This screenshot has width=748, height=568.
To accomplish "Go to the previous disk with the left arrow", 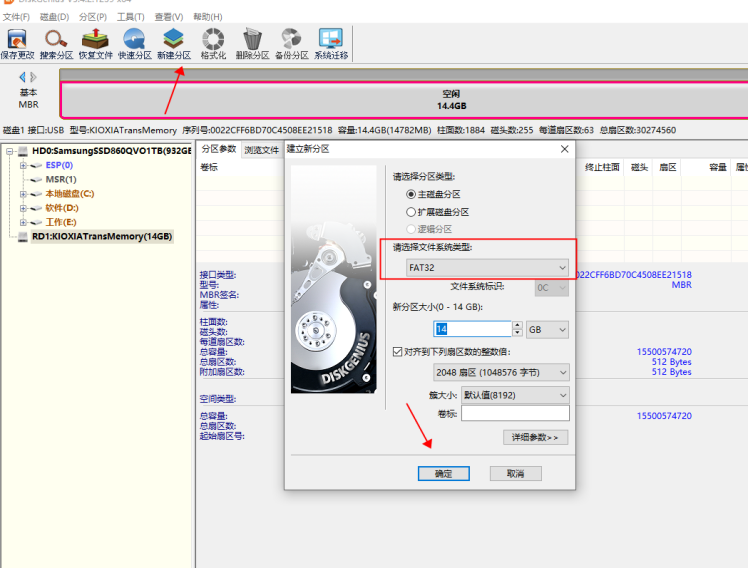I will pos(22,77).
